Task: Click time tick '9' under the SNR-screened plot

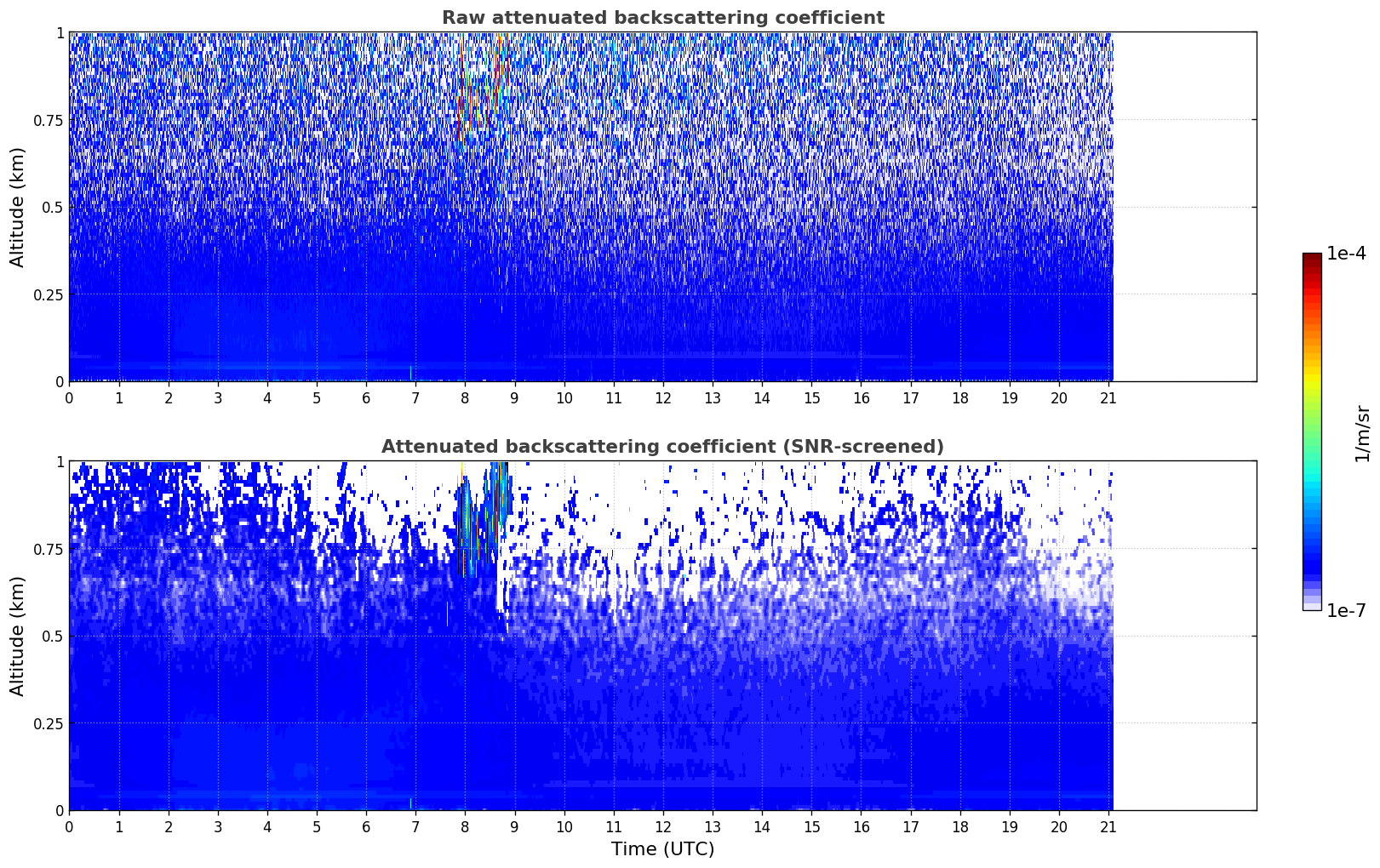Action: point(514,826)
